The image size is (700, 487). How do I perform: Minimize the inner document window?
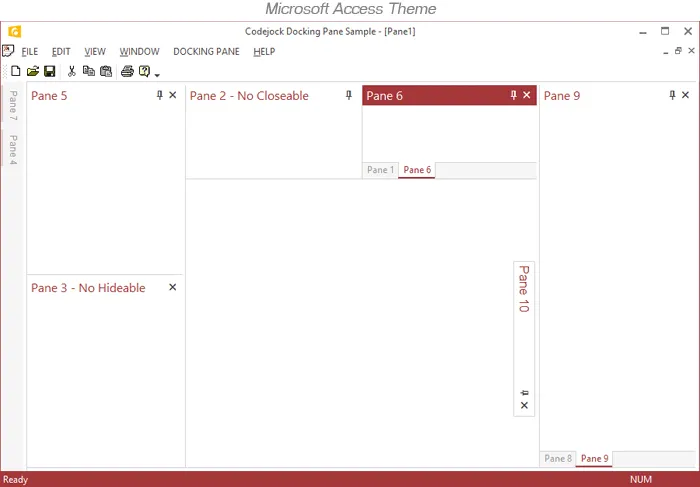point(666,52)
